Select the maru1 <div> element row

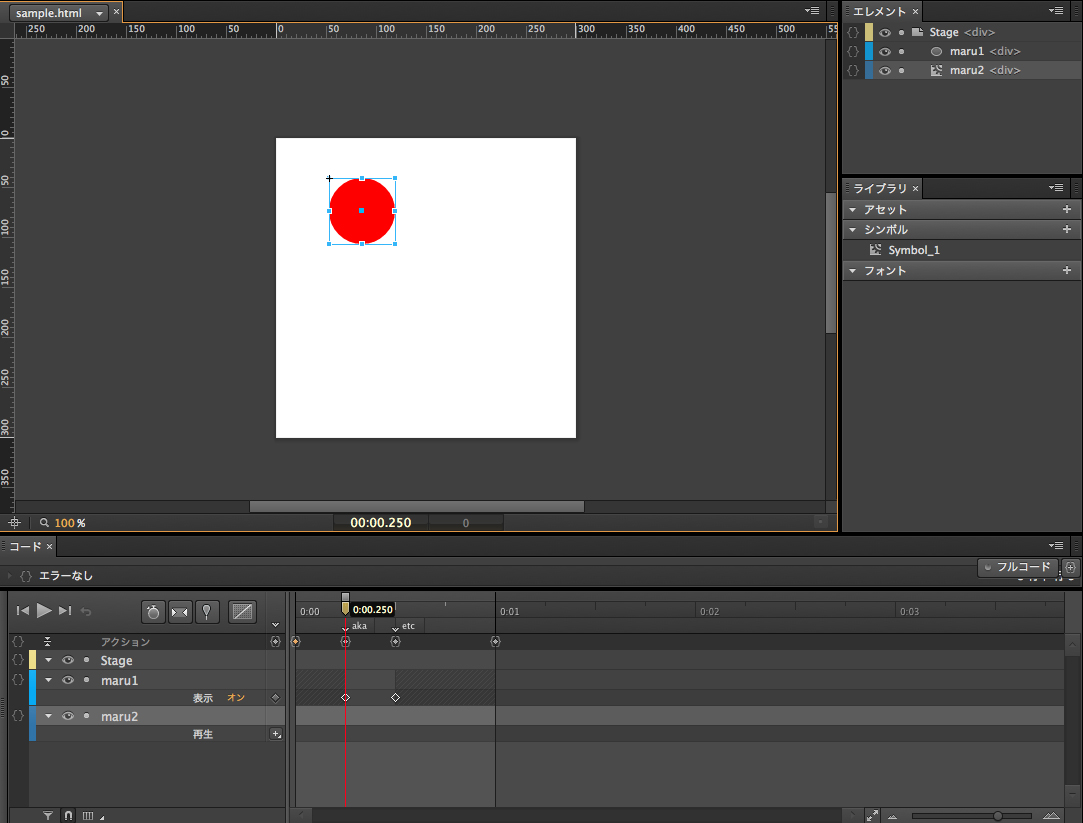[962, 51]
